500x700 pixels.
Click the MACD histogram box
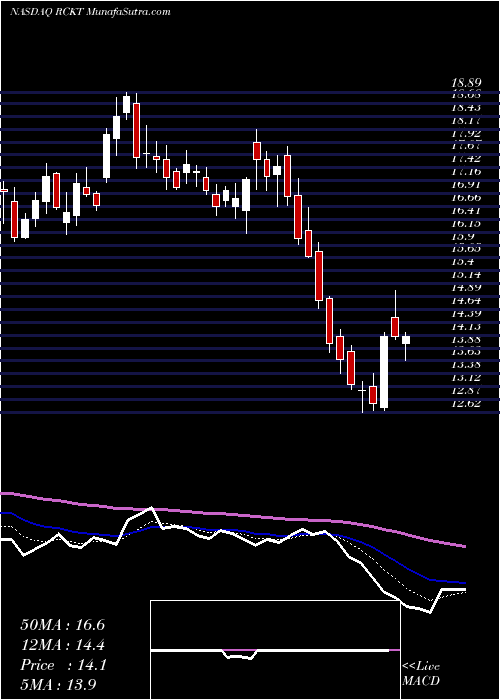pos(275,650)
